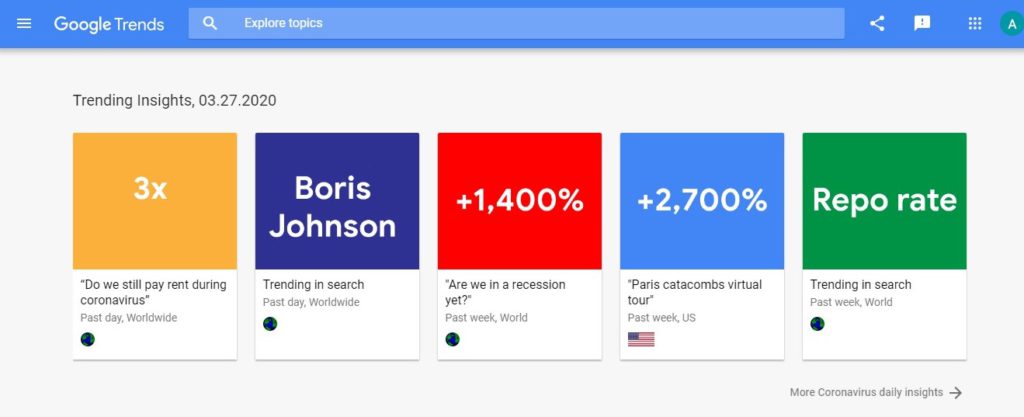Select the blue +2,700% tile
1024x417 pixels.
pos(702,201)
